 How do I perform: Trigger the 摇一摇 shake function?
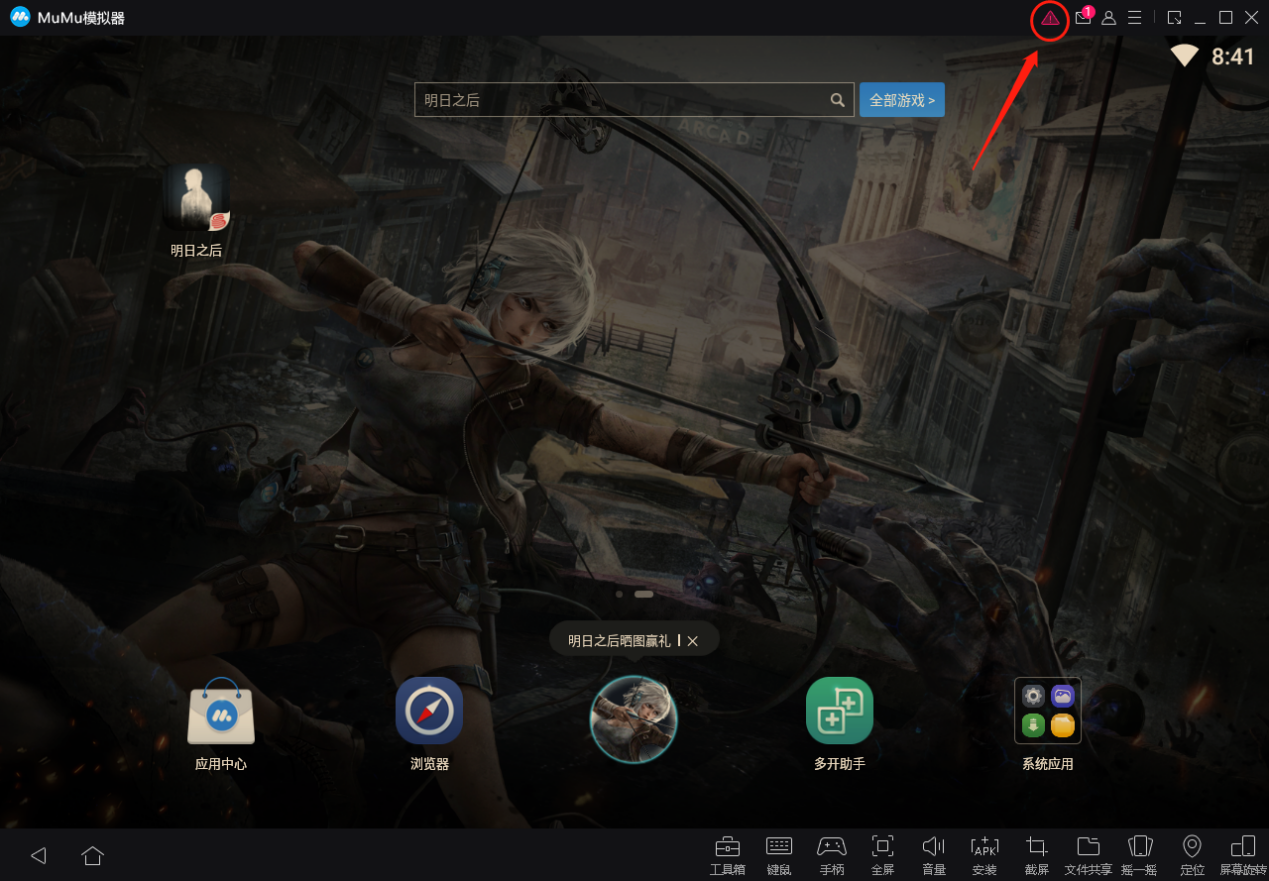click(1140, 855)
